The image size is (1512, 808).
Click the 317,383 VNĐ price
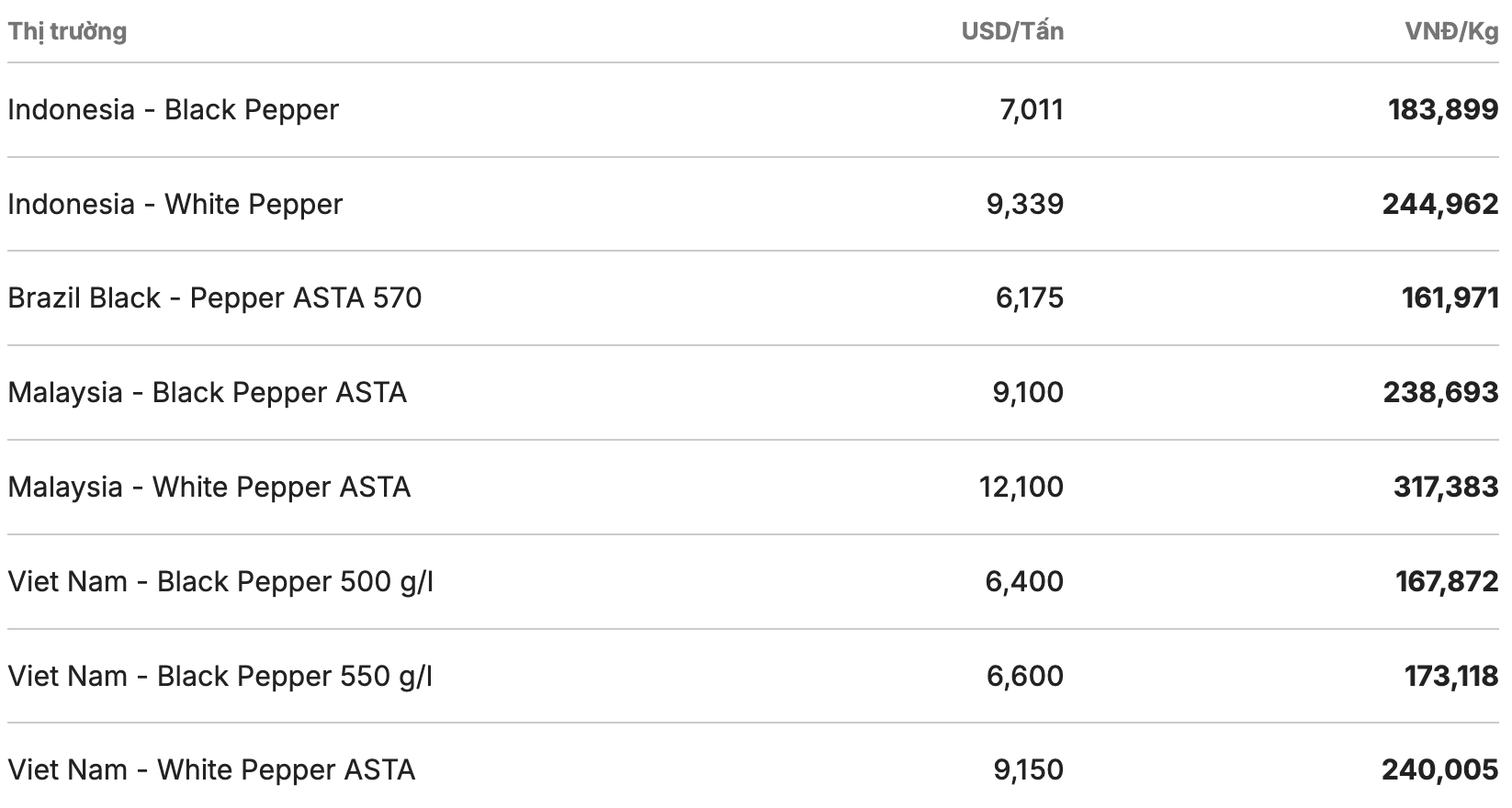coord(1446,487)
